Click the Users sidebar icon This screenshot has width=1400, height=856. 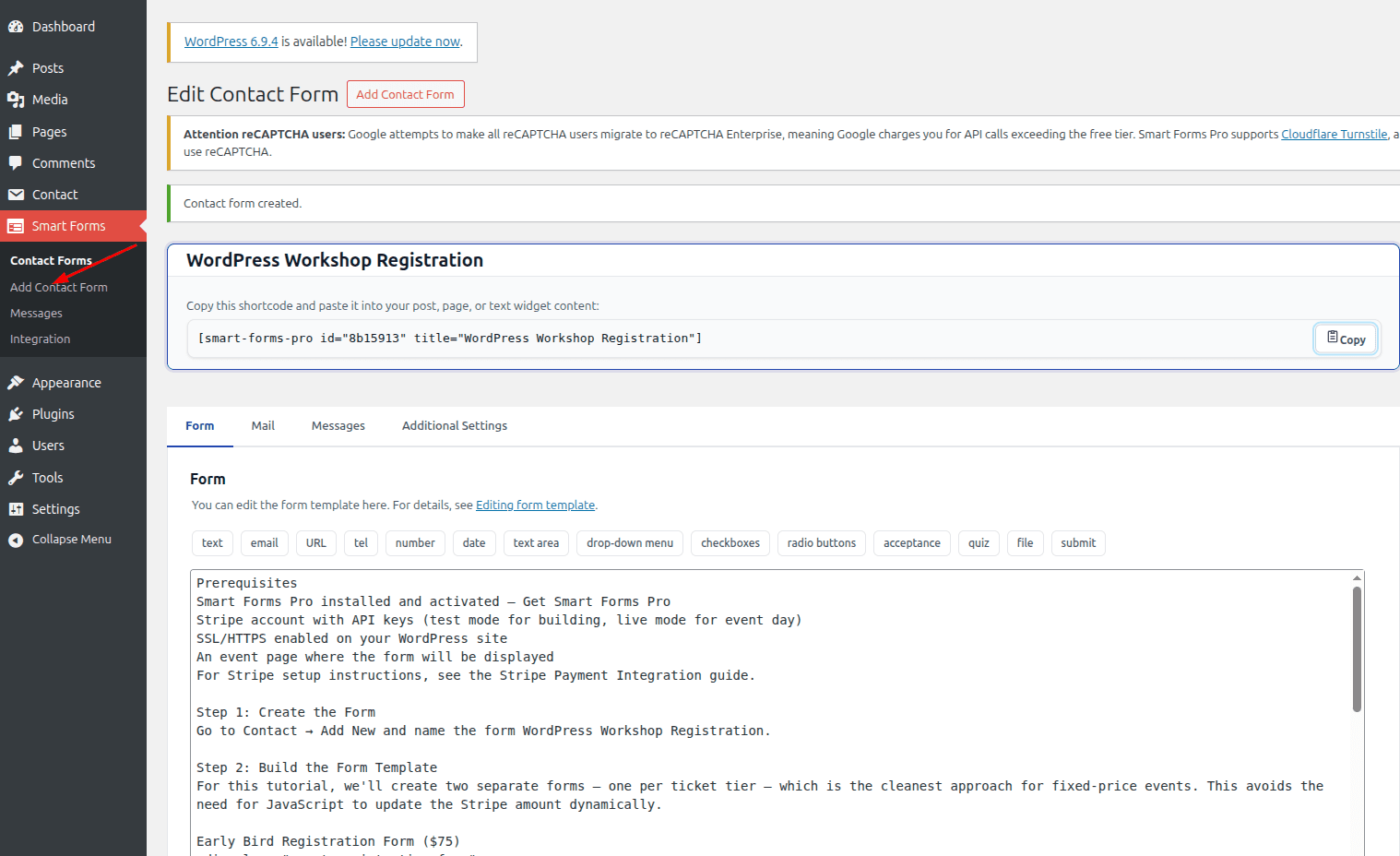(x=17, y=446)
